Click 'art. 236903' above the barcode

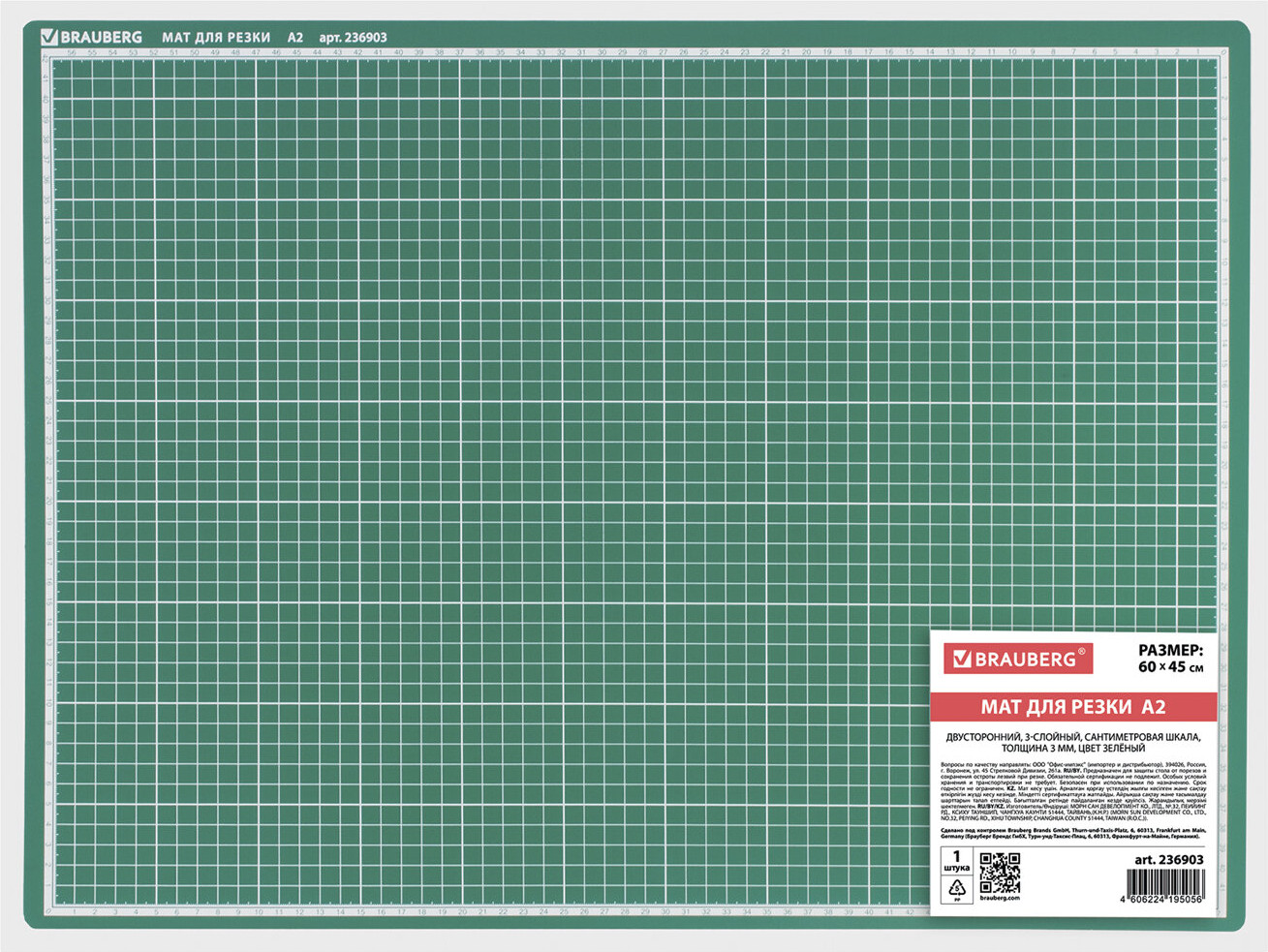click(1168, 859)
